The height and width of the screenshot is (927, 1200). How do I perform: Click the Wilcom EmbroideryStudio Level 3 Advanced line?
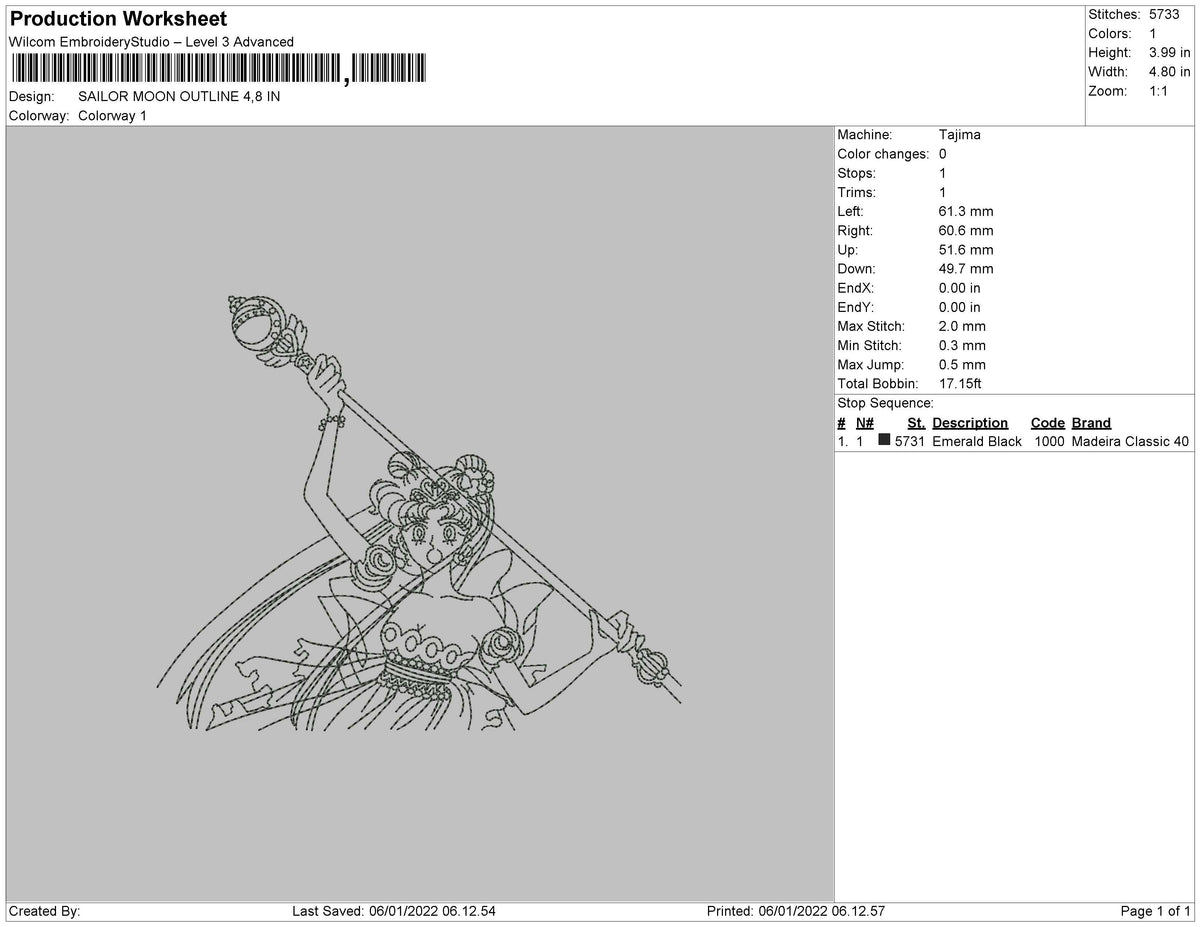click(151, 42)
